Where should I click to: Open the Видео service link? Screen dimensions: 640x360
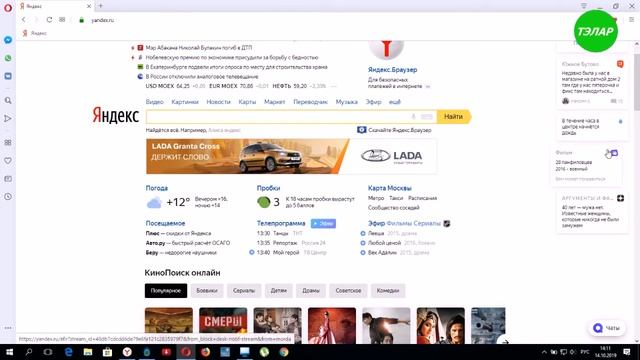[x=154, y=102]
